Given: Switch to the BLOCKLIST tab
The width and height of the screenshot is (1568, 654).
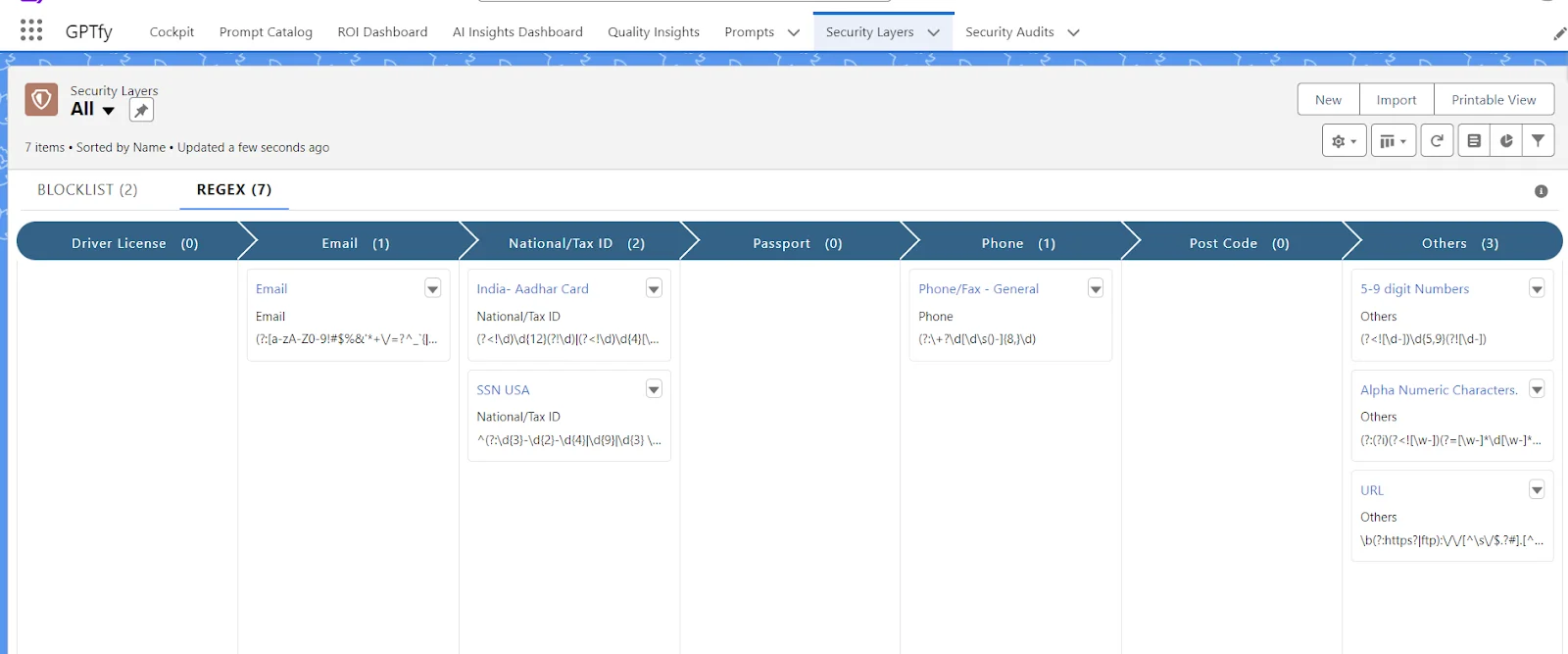Looking at the screenshot, I should [87, 189].
